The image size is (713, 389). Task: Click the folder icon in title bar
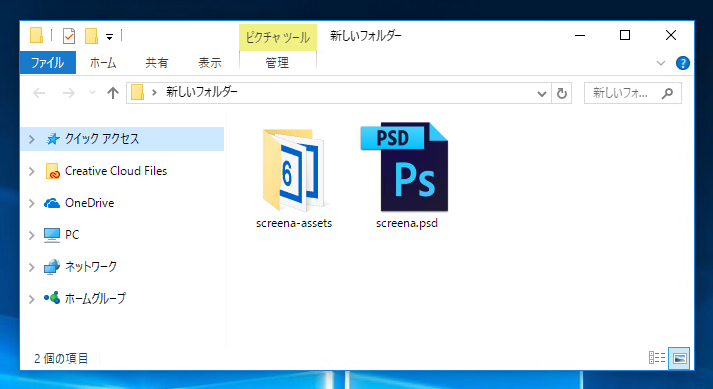click(36, 35)
